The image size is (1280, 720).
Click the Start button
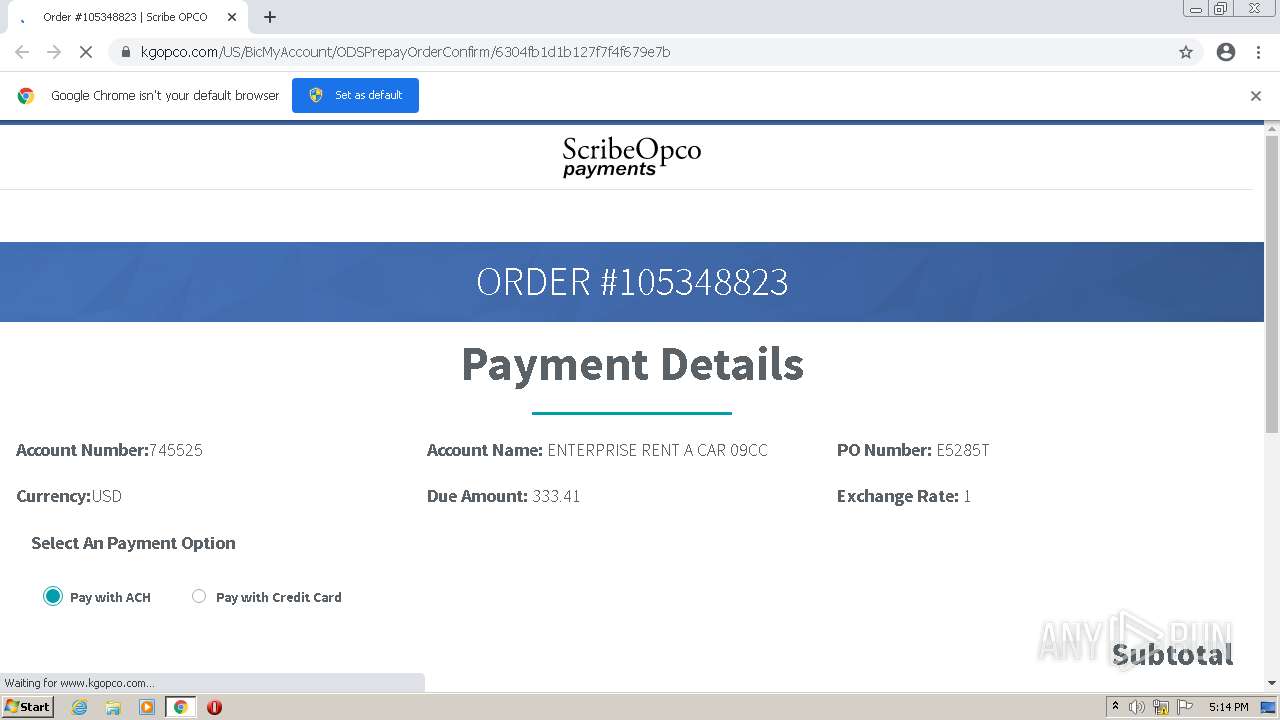click(x=28, y=707)
